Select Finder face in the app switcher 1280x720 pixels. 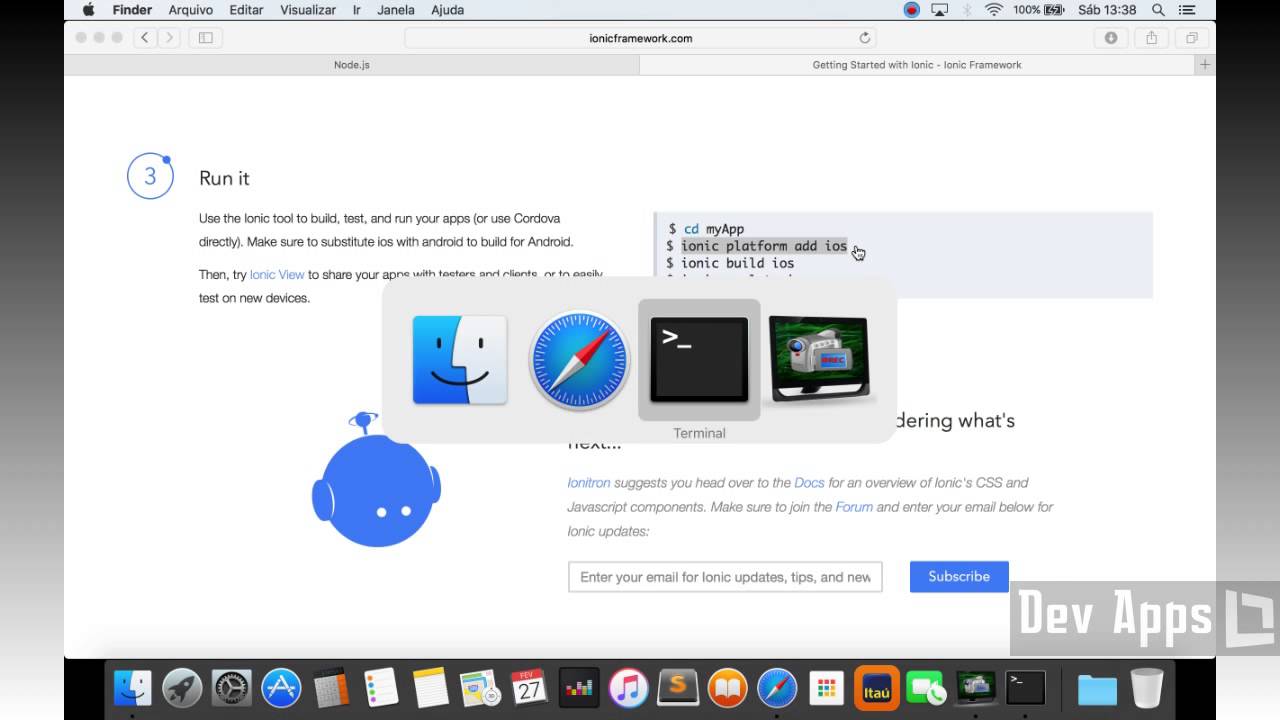coord(460,360)
